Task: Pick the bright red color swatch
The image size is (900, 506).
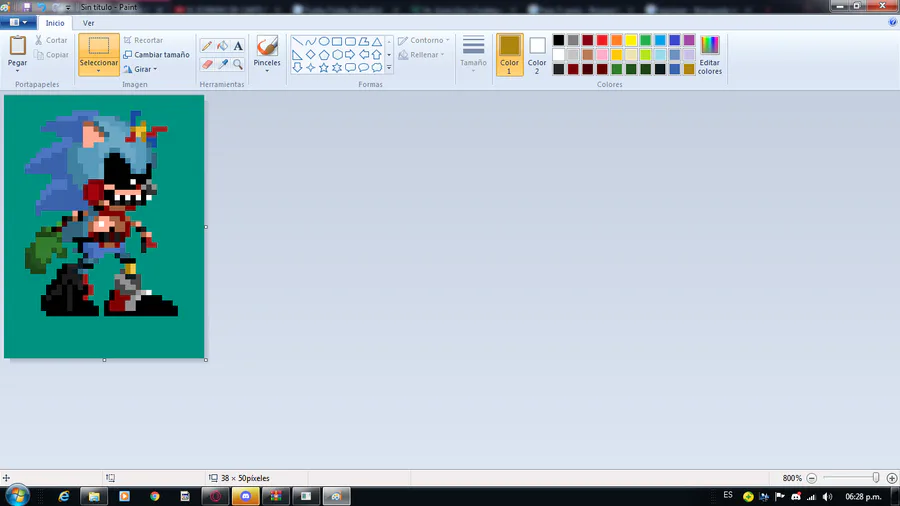Action: click(602, 40)
